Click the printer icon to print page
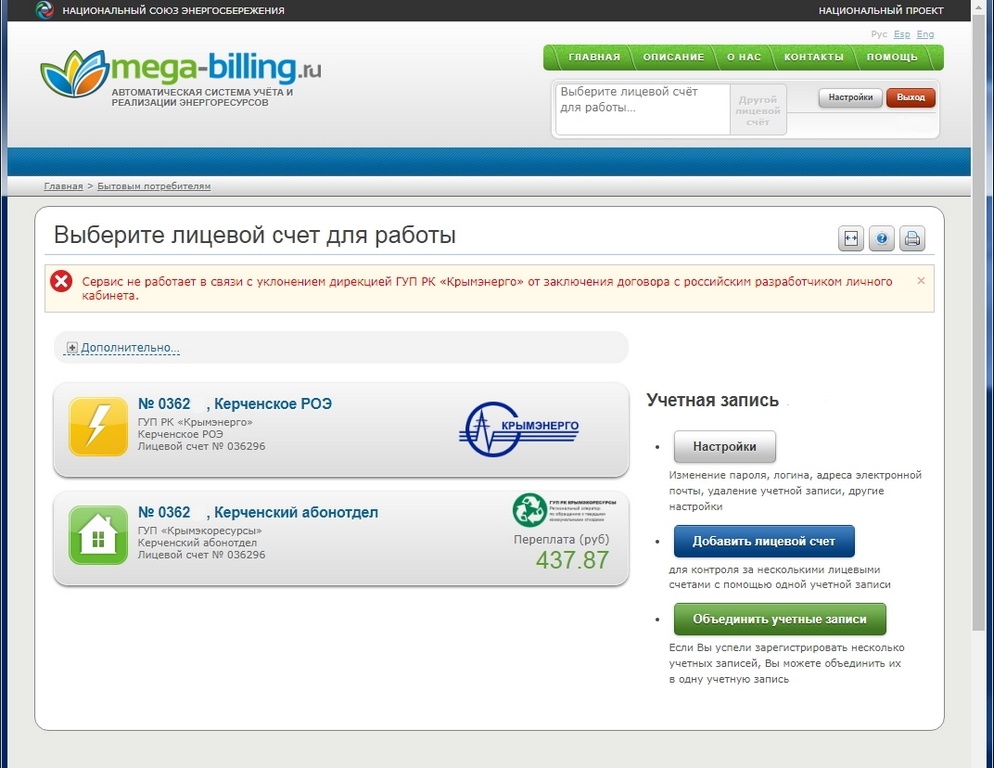This screenshot has height=768, width=994. coord(912,238)
